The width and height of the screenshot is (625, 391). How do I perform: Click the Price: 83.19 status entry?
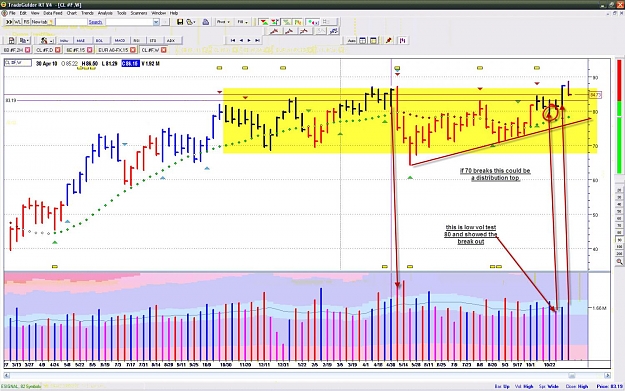[x=609, y=386]
